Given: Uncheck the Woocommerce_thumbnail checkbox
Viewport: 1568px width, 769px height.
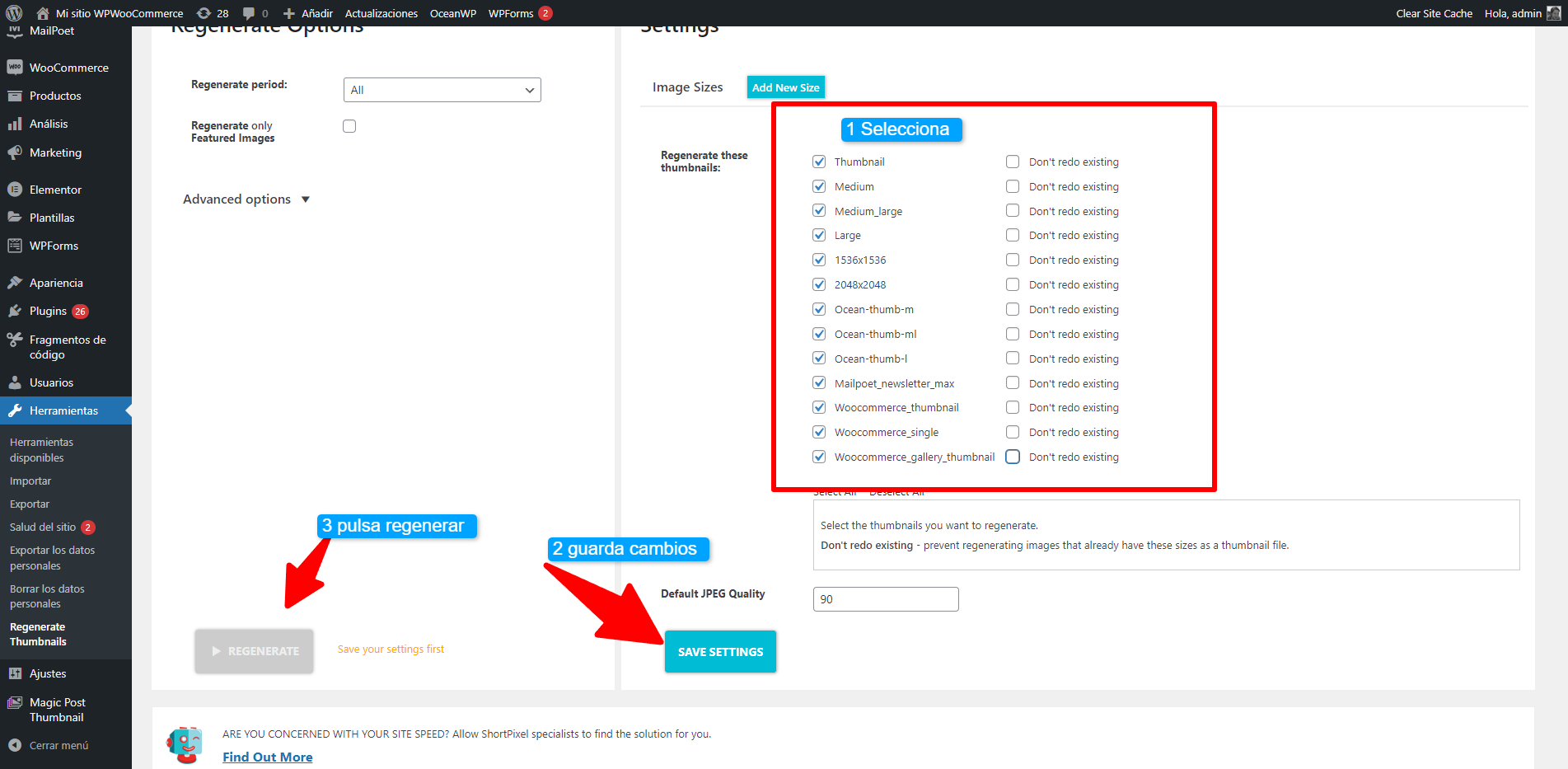Looking at the screenshot, I should [x=819, y=407].
